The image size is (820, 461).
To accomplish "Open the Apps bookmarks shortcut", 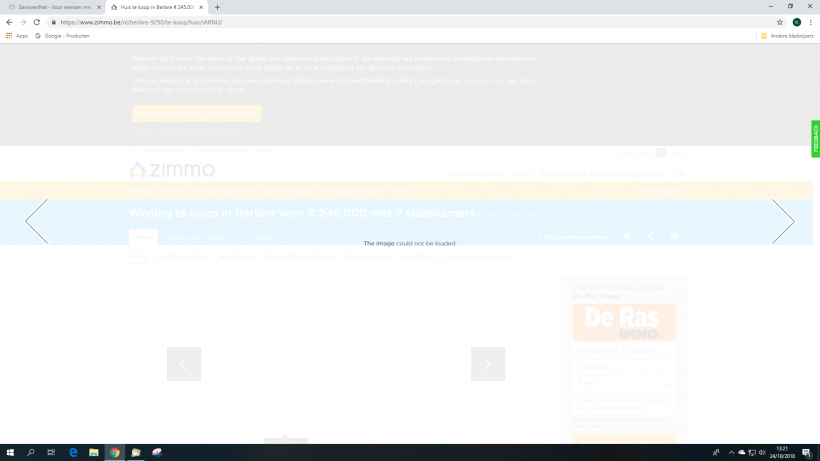I will (x=17, y=35).
